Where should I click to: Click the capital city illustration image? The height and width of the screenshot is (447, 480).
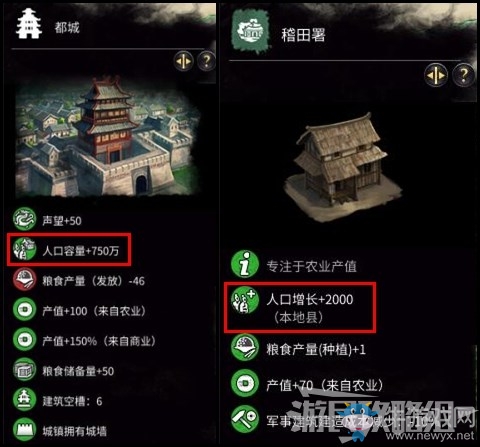click(x=107, y=136)
